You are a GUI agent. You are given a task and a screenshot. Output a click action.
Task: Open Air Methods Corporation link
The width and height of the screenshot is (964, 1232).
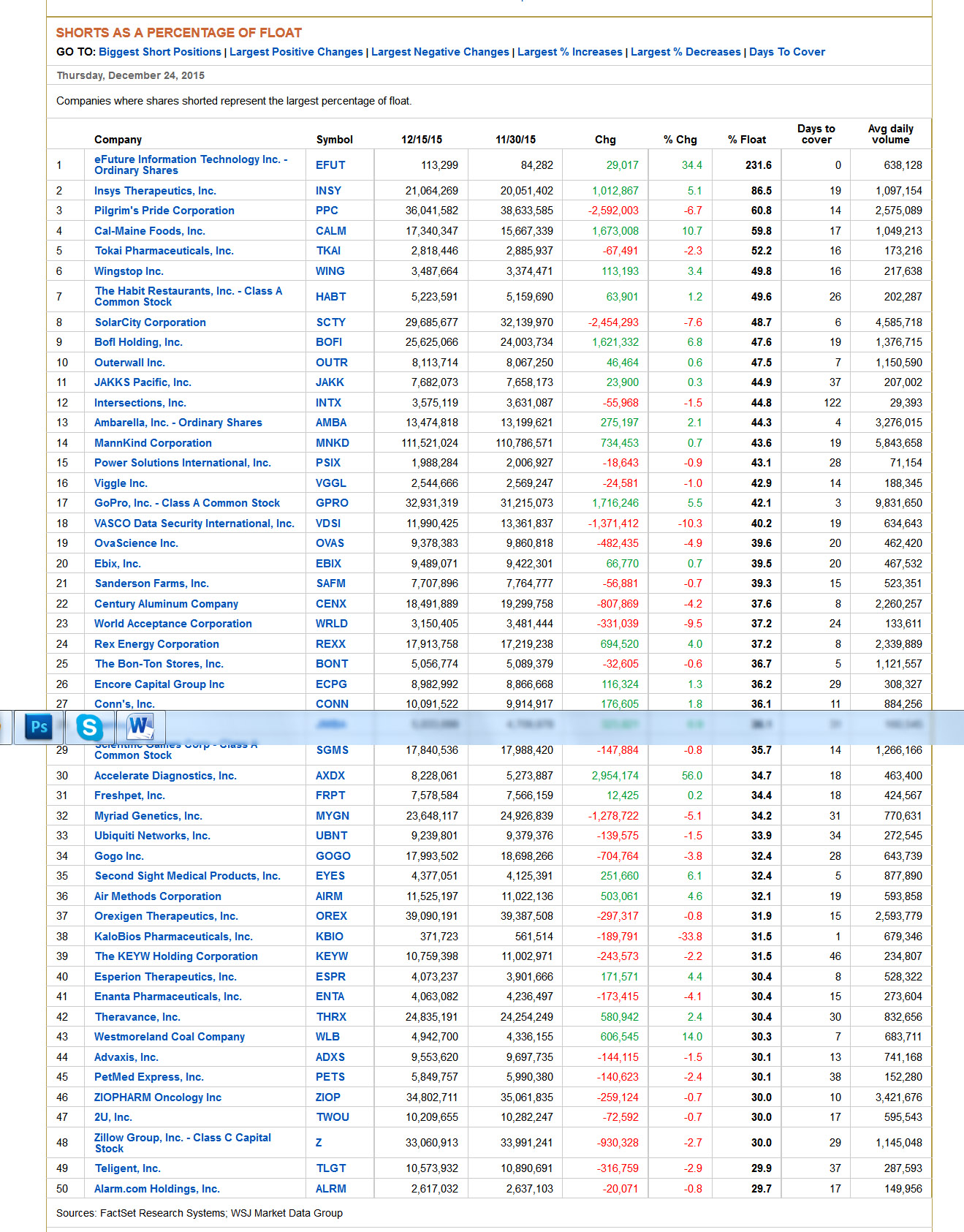158,896
